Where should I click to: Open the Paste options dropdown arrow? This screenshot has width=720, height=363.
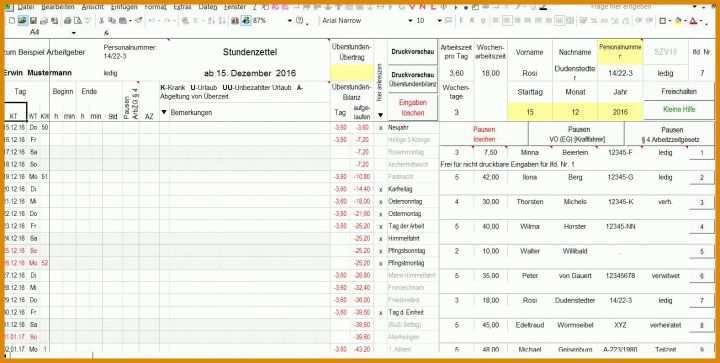pyautogui.click(x=130, y=21)
